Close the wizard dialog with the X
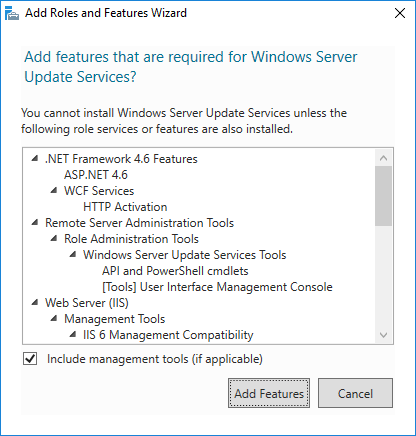This screenshot has height=436, width=416. (400, 13)
